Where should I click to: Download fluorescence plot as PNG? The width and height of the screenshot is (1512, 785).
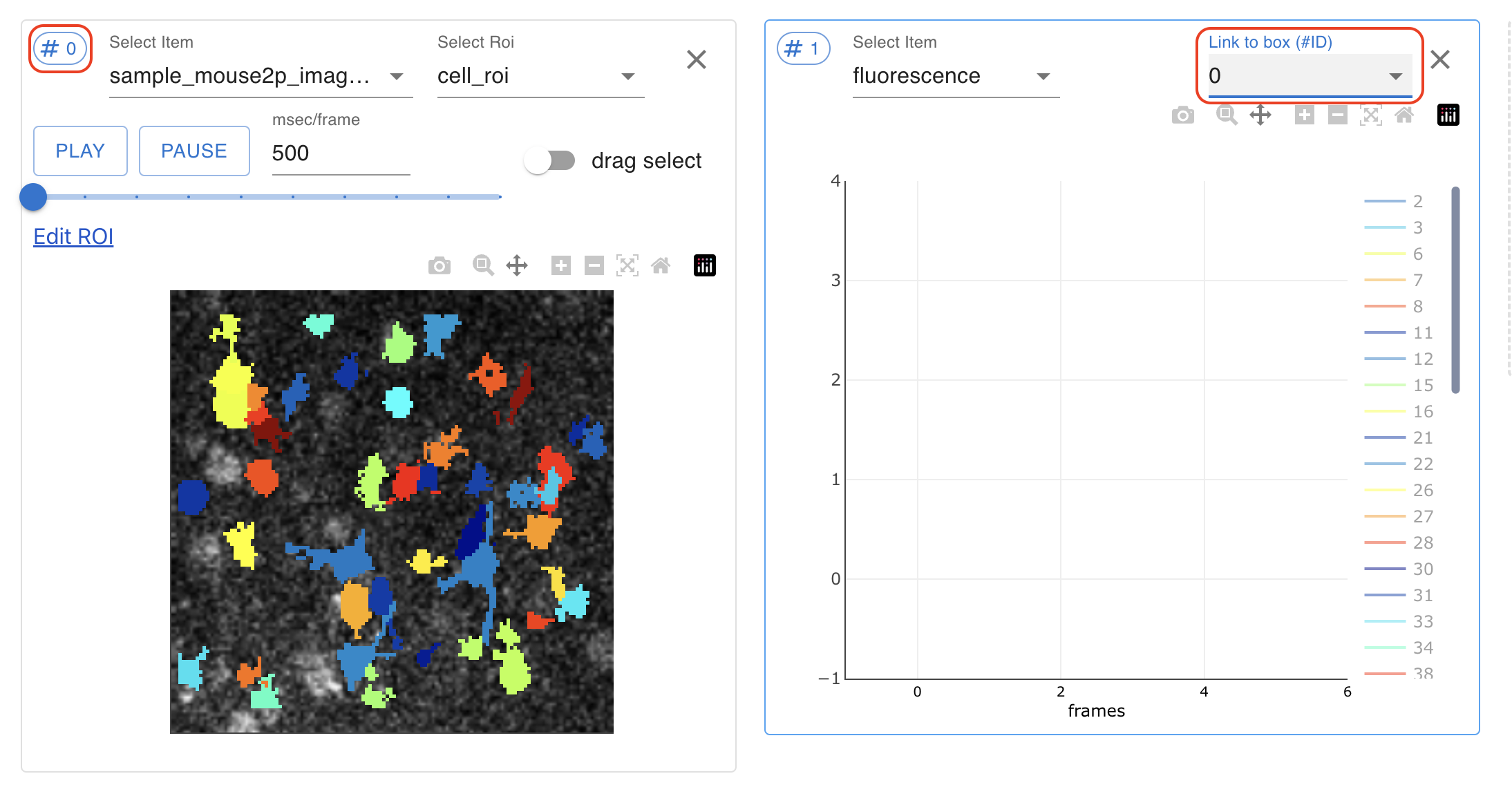click(1183, 115)
